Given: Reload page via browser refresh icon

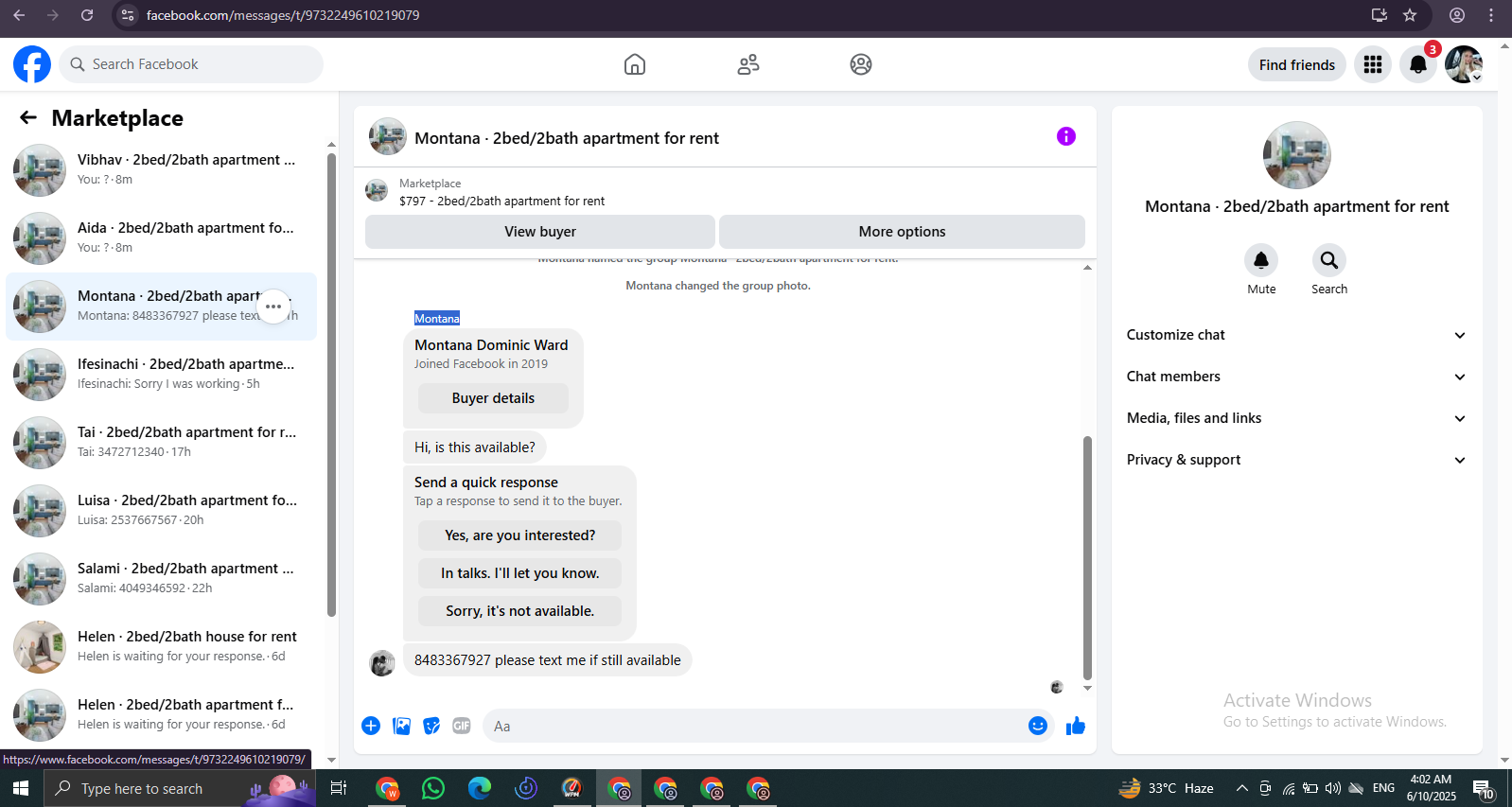Looking at the screenshot, I should pyautogui.click(x=87, y=15).
